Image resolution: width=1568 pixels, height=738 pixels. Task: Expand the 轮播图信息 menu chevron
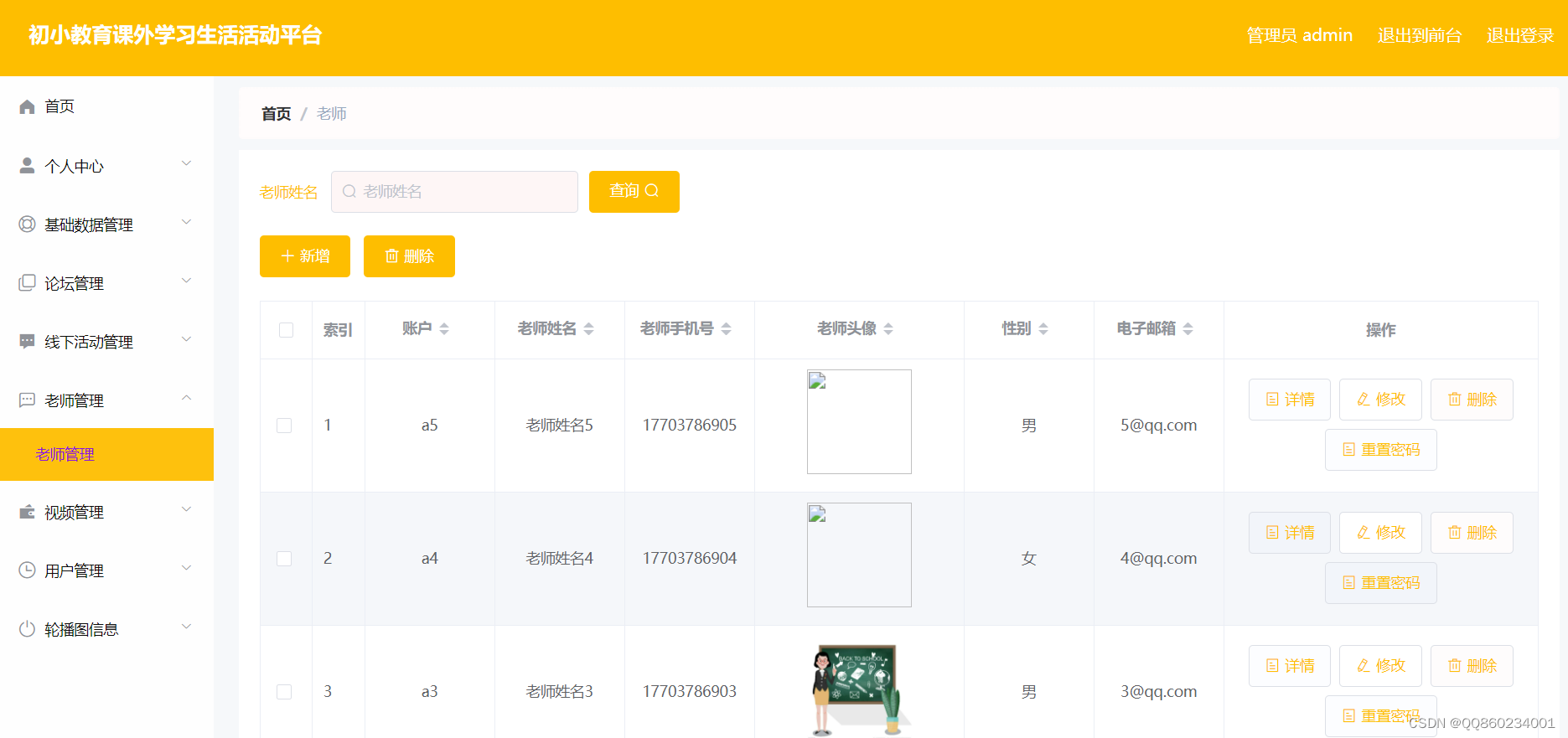pyautogui.click(x=187, y=627)
